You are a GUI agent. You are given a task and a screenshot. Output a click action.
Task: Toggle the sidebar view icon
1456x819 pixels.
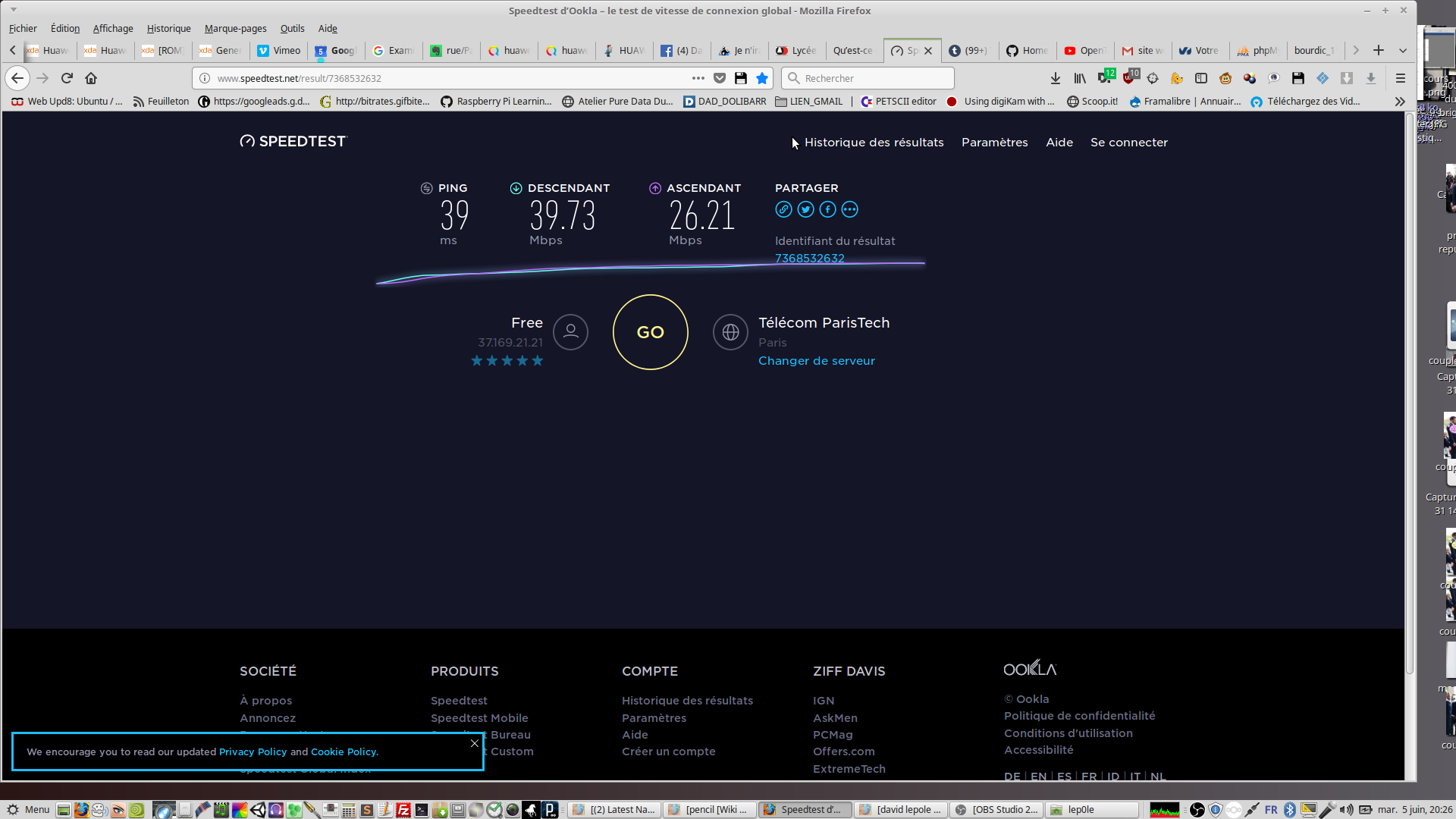1201,78
